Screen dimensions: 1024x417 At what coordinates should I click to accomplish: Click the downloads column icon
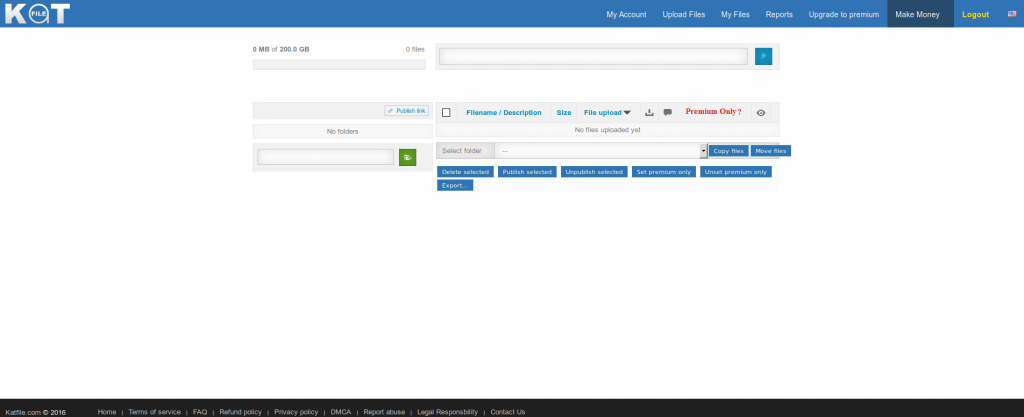pyautogui.click(x=650, y=113)
